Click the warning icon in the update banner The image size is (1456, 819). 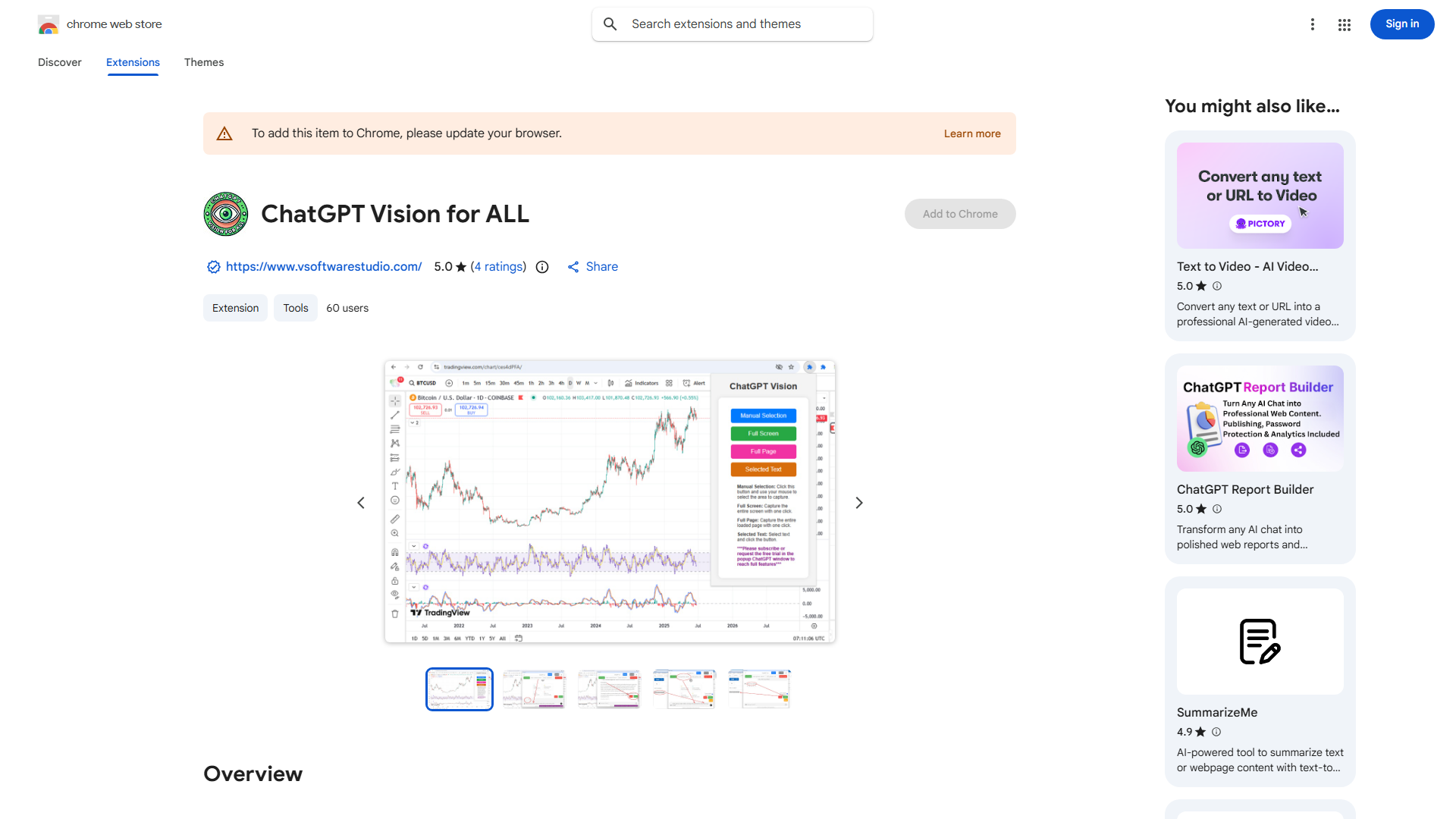pos(224,133)
